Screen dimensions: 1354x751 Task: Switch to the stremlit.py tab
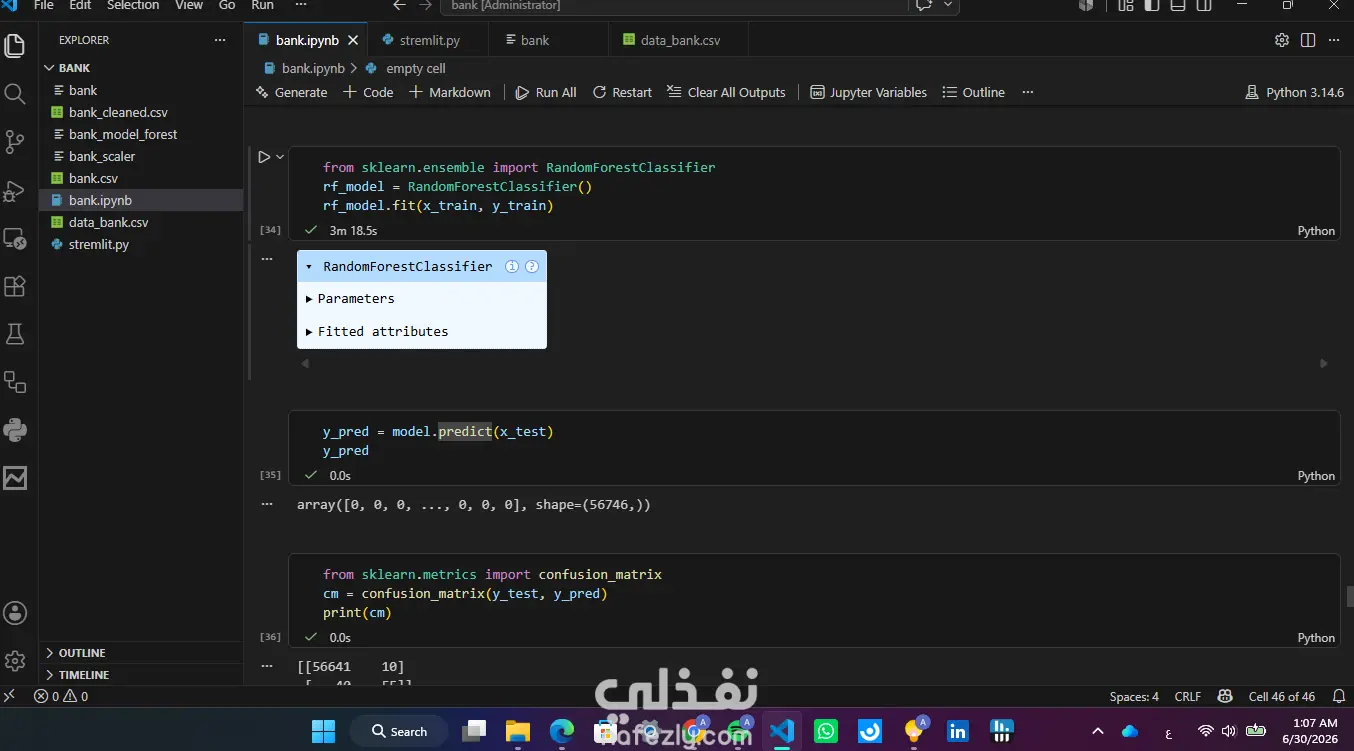tap(428, 40)
